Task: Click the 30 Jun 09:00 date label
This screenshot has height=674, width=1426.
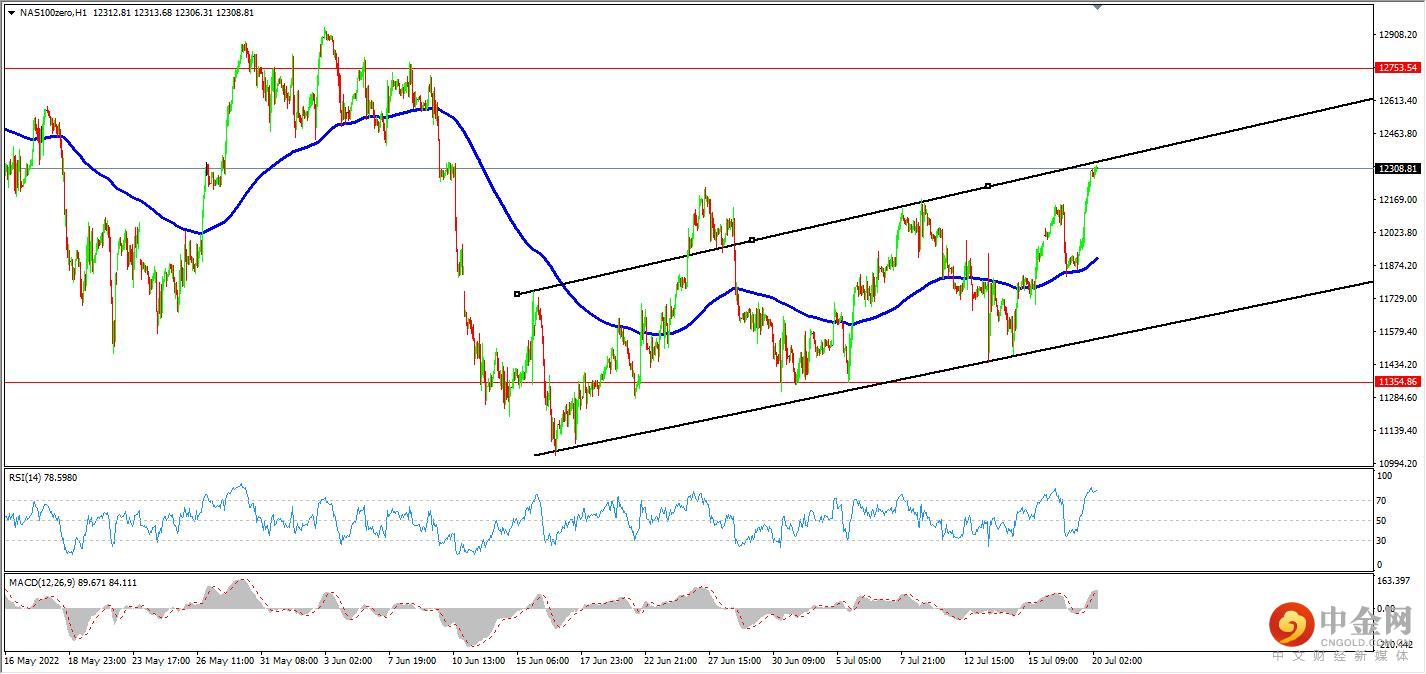Action: (799, 661)
